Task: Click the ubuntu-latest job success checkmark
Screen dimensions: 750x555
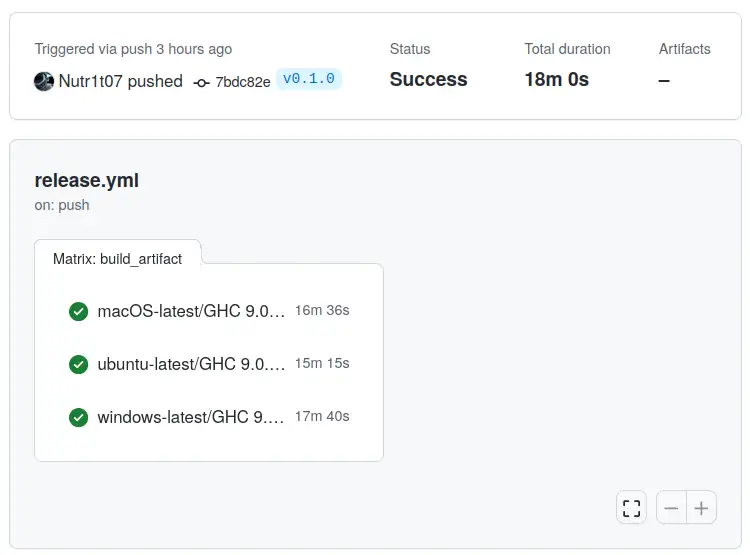Action: 79,364
